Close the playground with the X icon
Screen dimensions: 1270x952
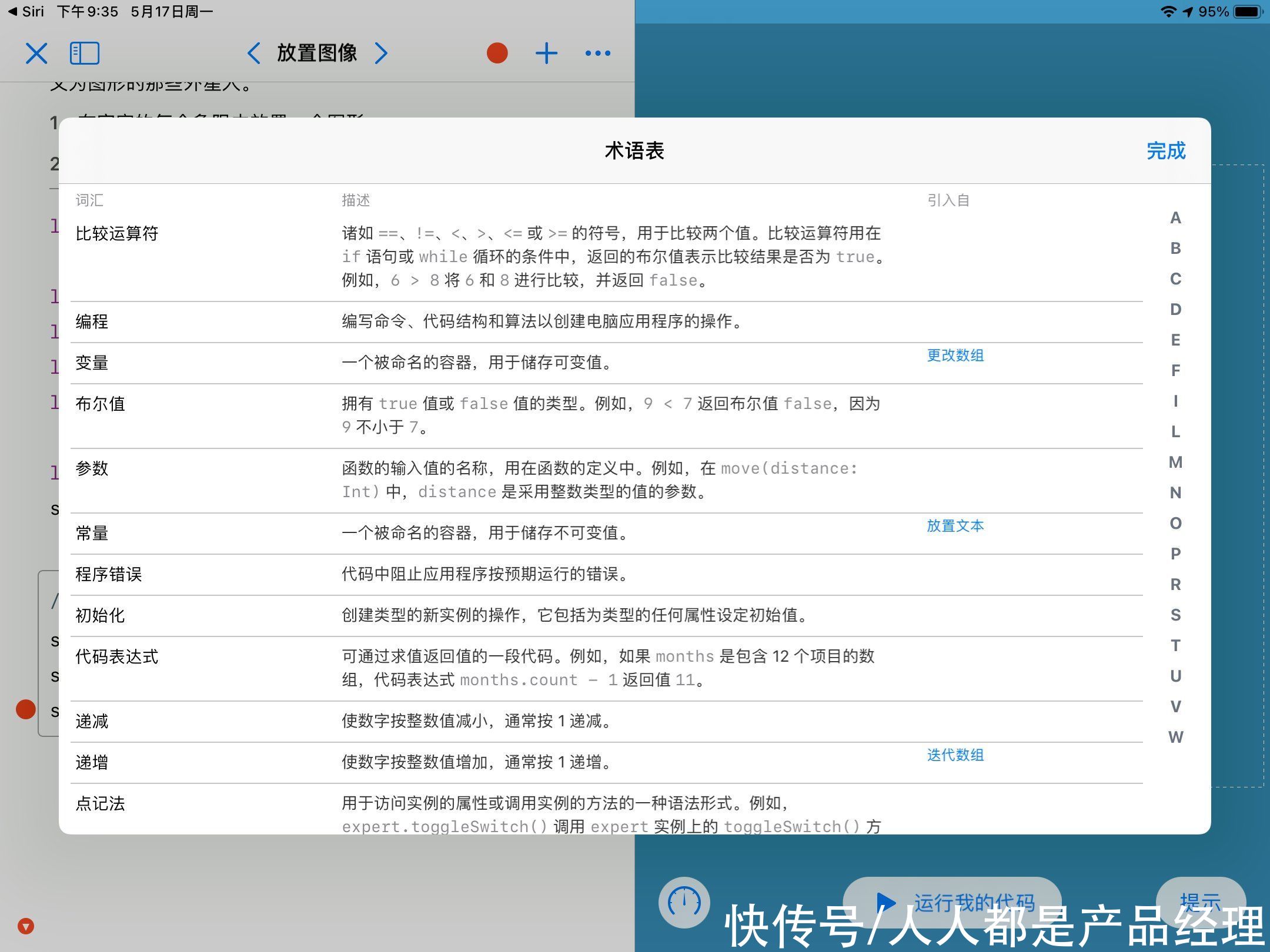point(35,53)
